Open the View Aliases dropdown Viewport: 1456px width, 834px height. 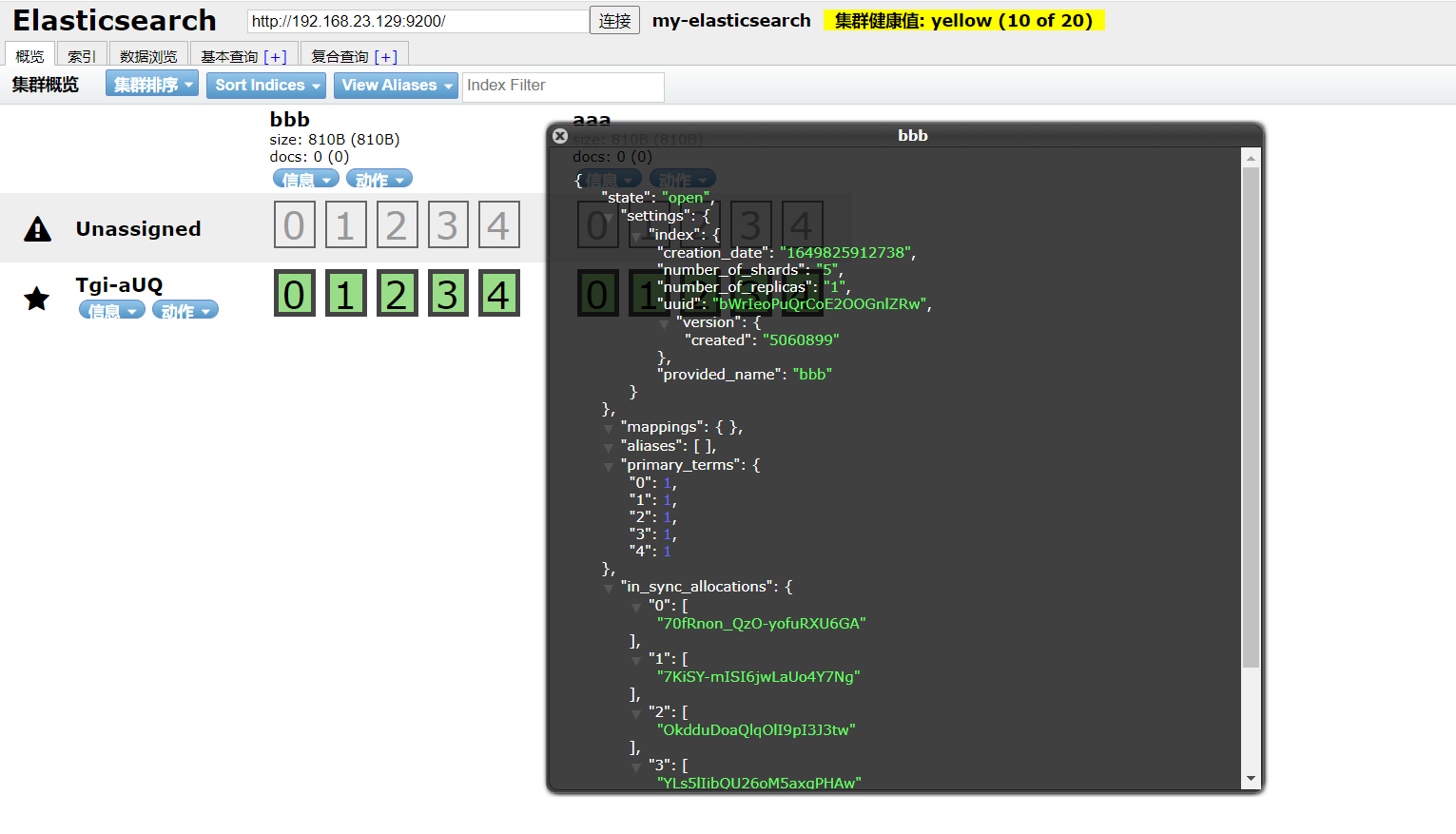[x=396, y=85]
